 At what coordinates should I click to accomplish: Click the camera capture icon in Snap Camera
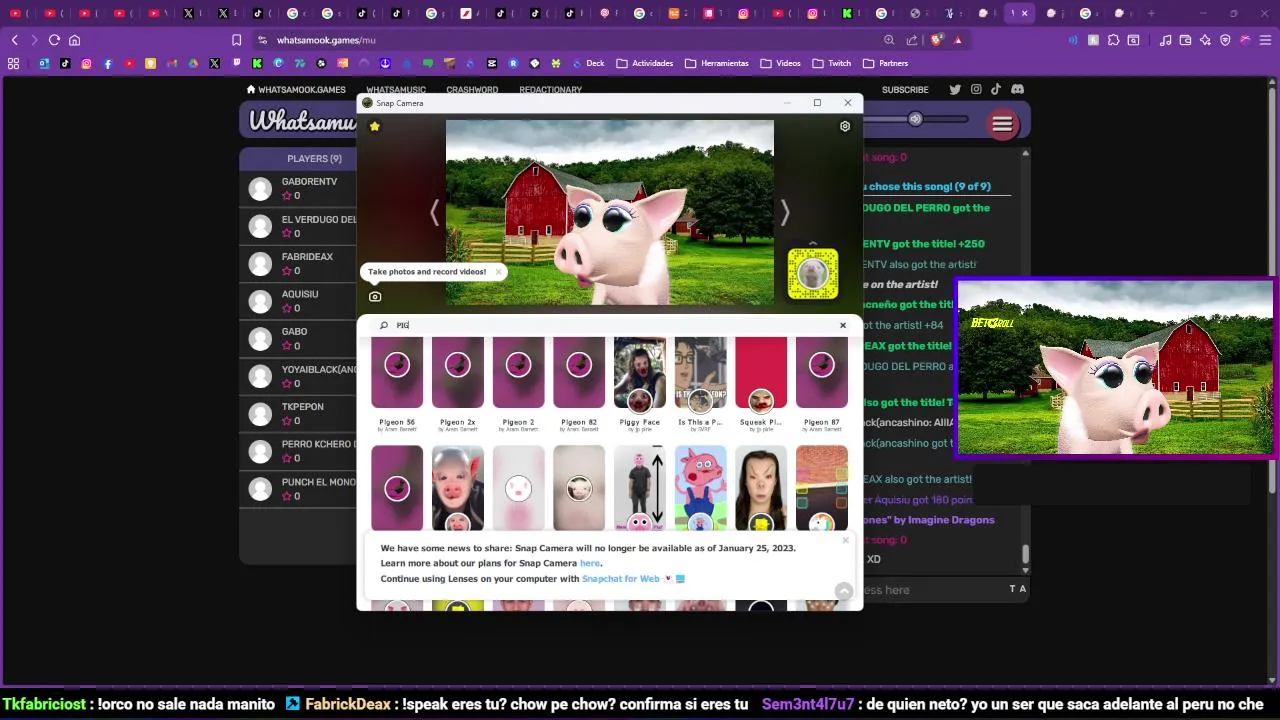[x=375, y=296]
